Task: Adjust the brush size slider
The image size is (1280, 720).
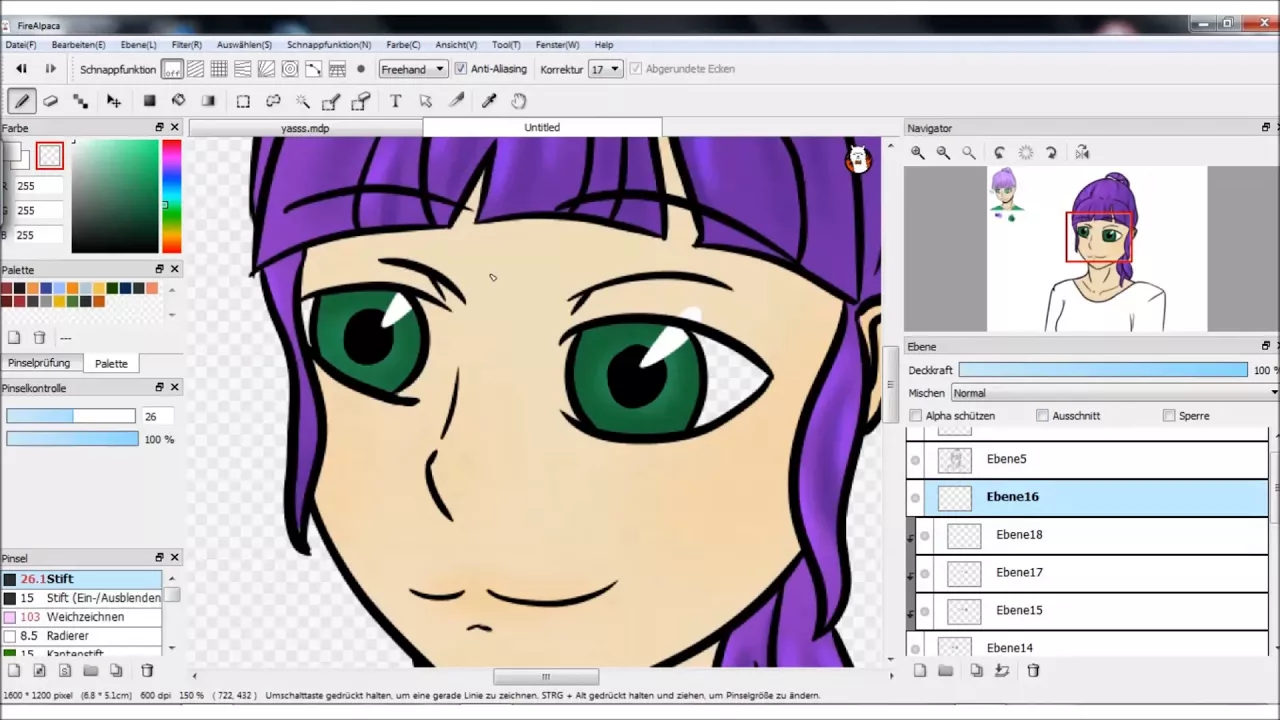Action: point(70,416)
